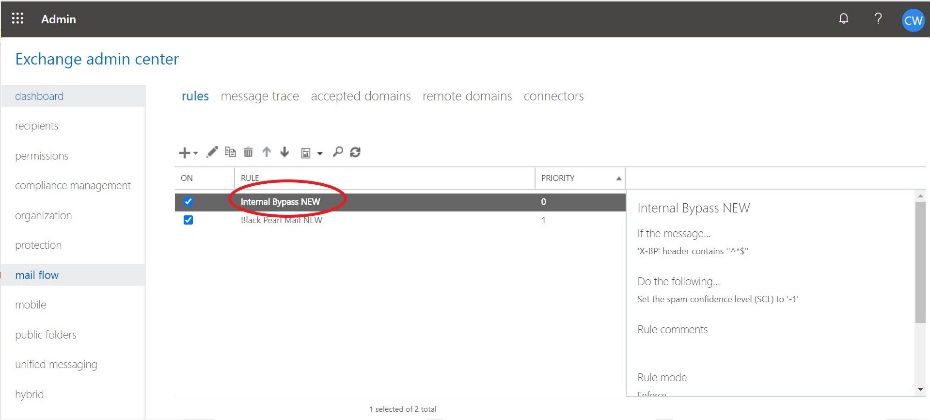
Task: Add a new rule with plus icon
Action: click(184, 152)
